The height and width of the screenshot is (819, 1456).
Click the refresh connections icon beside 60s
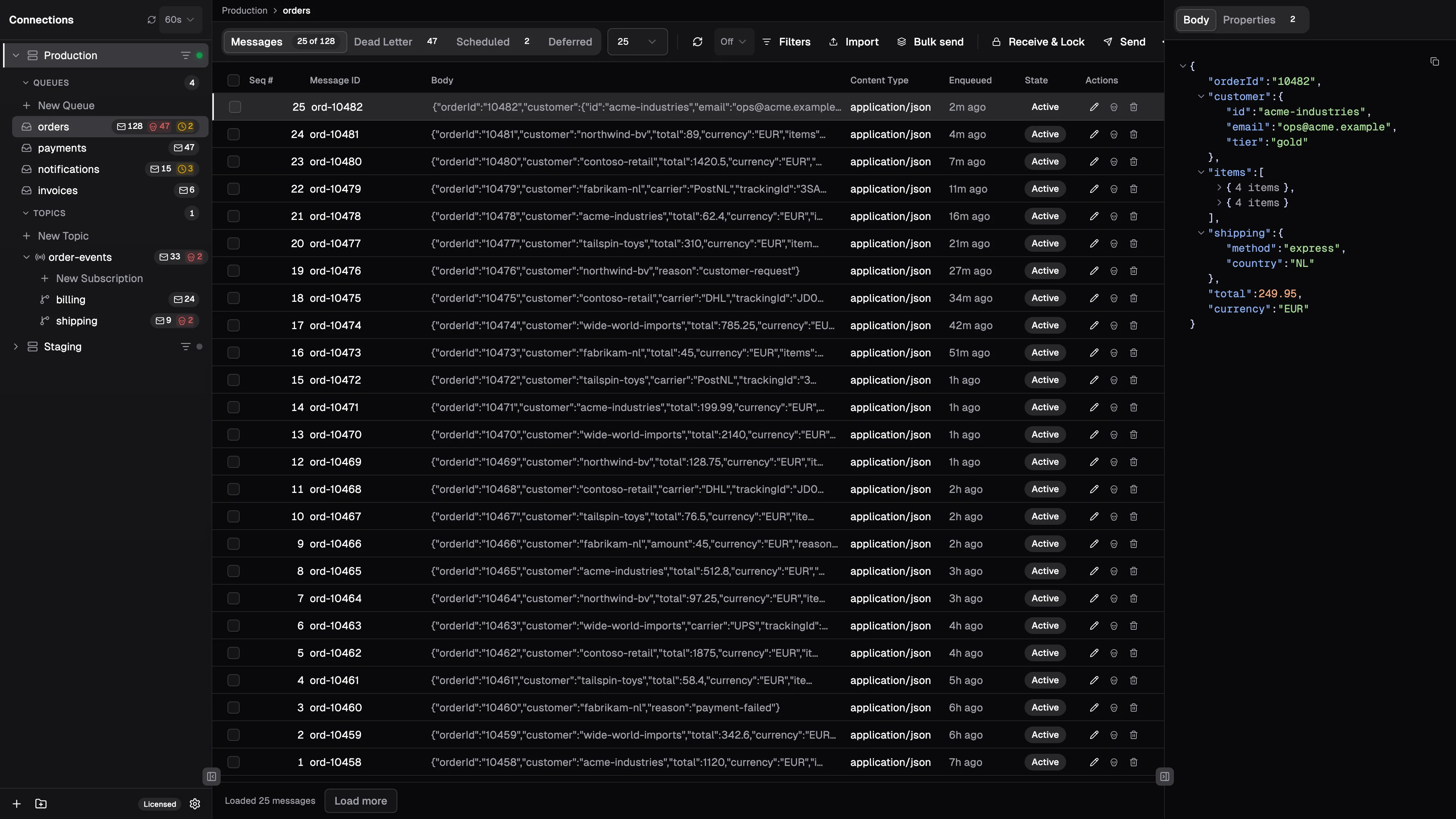[152, 20]
